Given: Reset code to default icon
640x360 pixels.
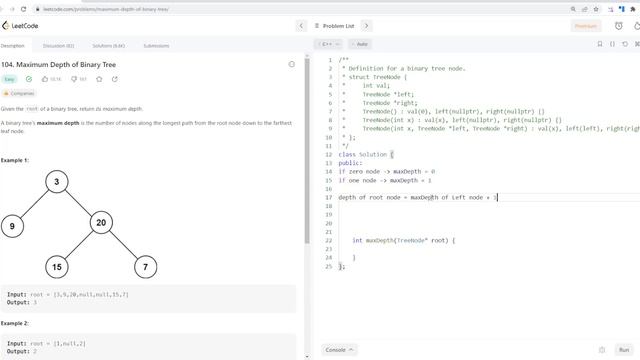Looking at the screenshot, I should pyautogui.click(x=625, y=44).
